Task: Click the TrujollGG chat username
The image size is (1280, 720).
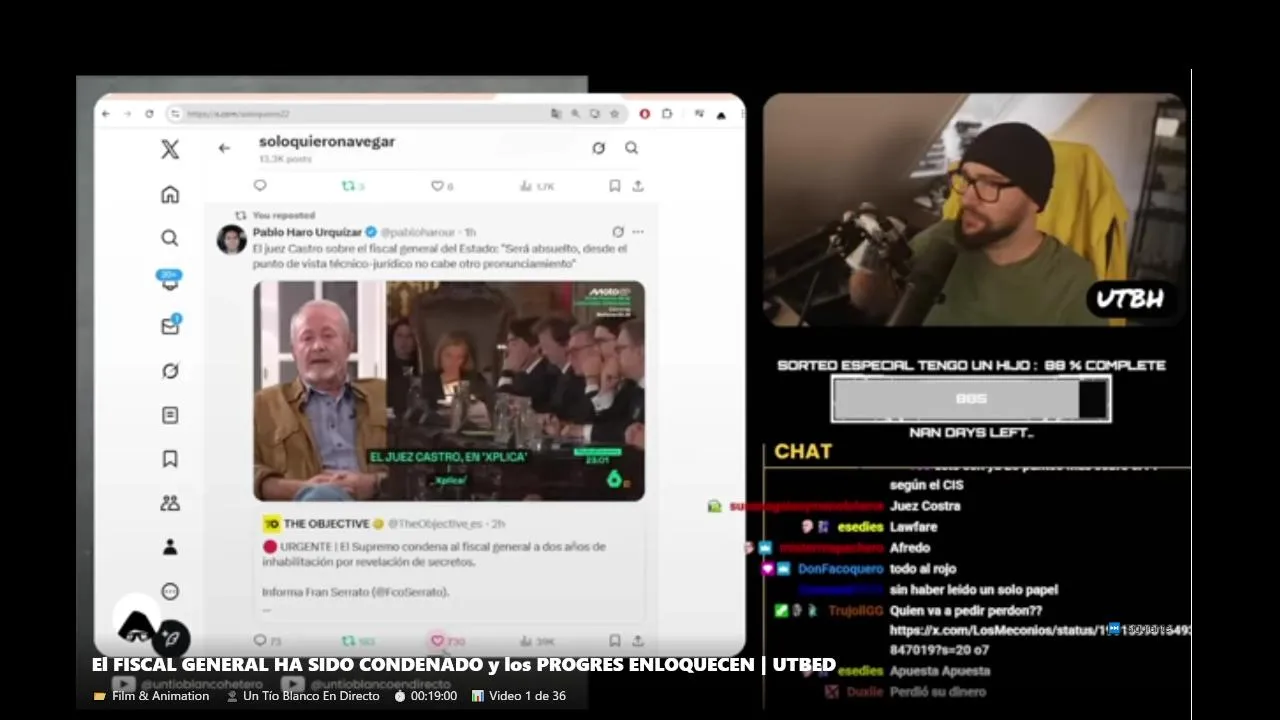Action: pyautogui.click(x=855, y=611)
